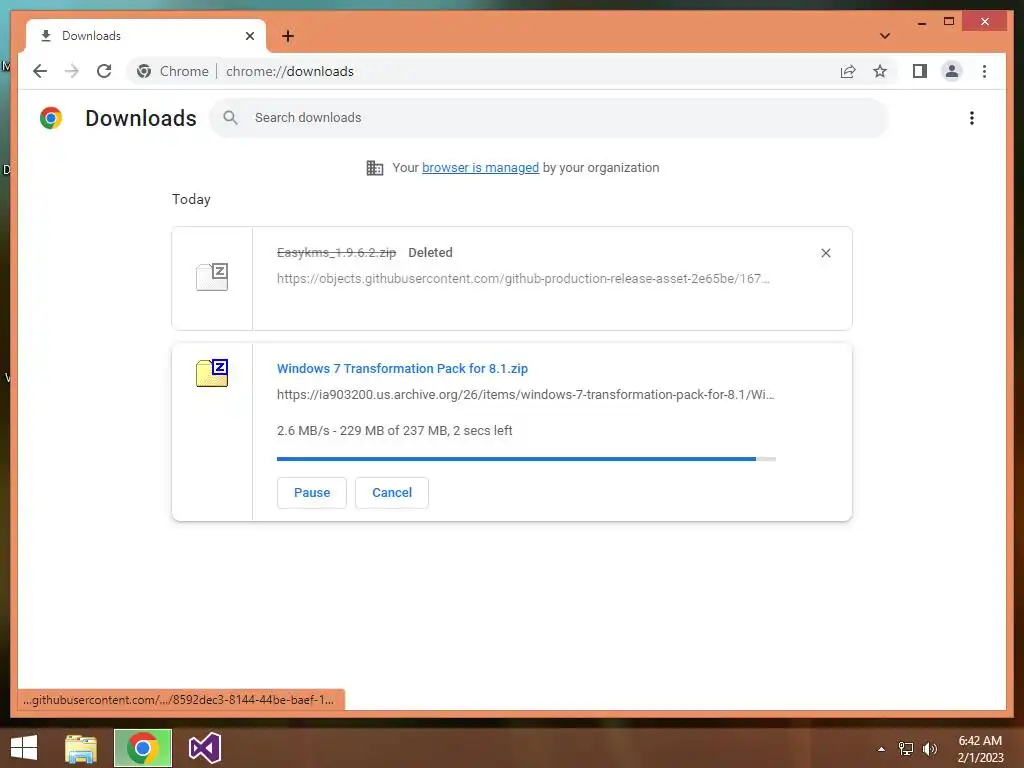The width and height of the screenshot is (1024, 768).
Task: Open File Explorer from taskbar
Action: (x=81, y=748)
